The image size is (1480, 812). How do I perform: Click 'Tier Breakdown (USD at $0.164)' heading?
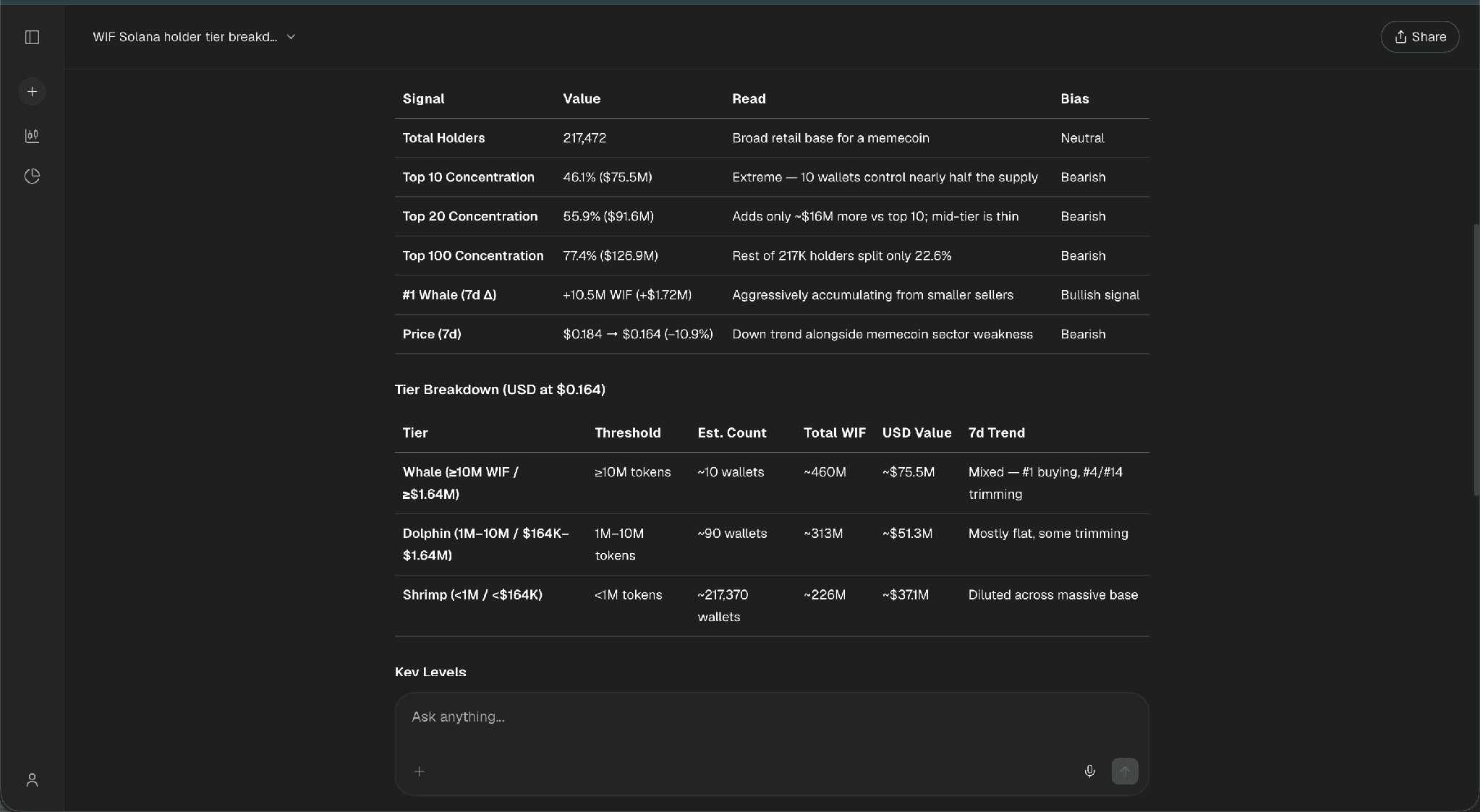tap(500, 390)
